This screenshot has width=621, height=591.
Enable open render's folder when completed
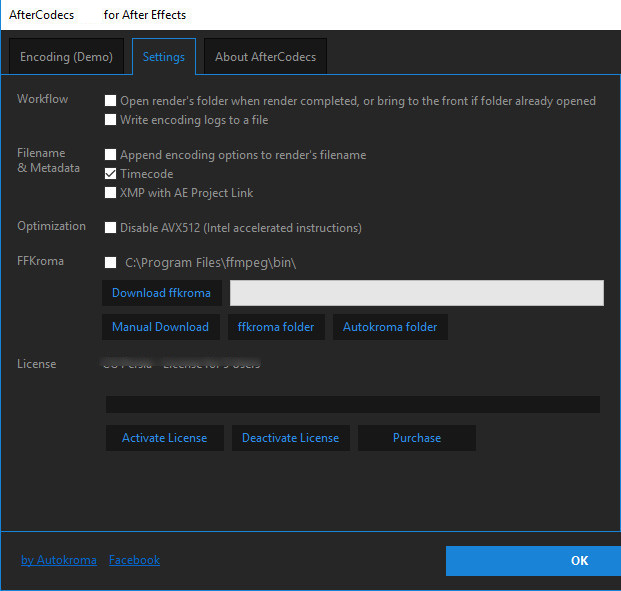coord(110,101)
